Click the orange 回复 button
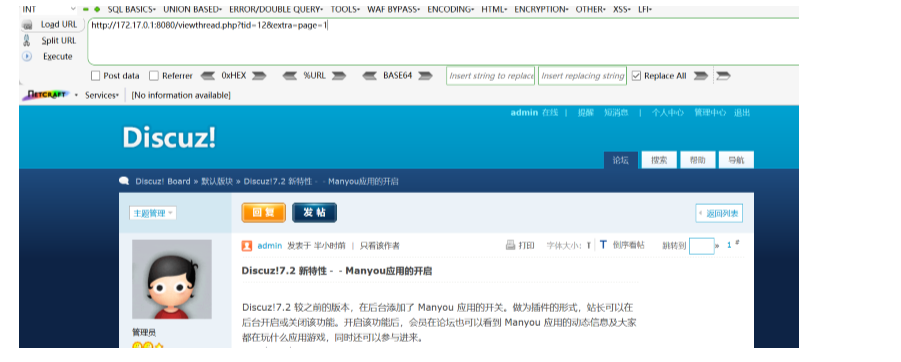The width and height of the screenshot is (901, 362). click(x=264, y=213)
